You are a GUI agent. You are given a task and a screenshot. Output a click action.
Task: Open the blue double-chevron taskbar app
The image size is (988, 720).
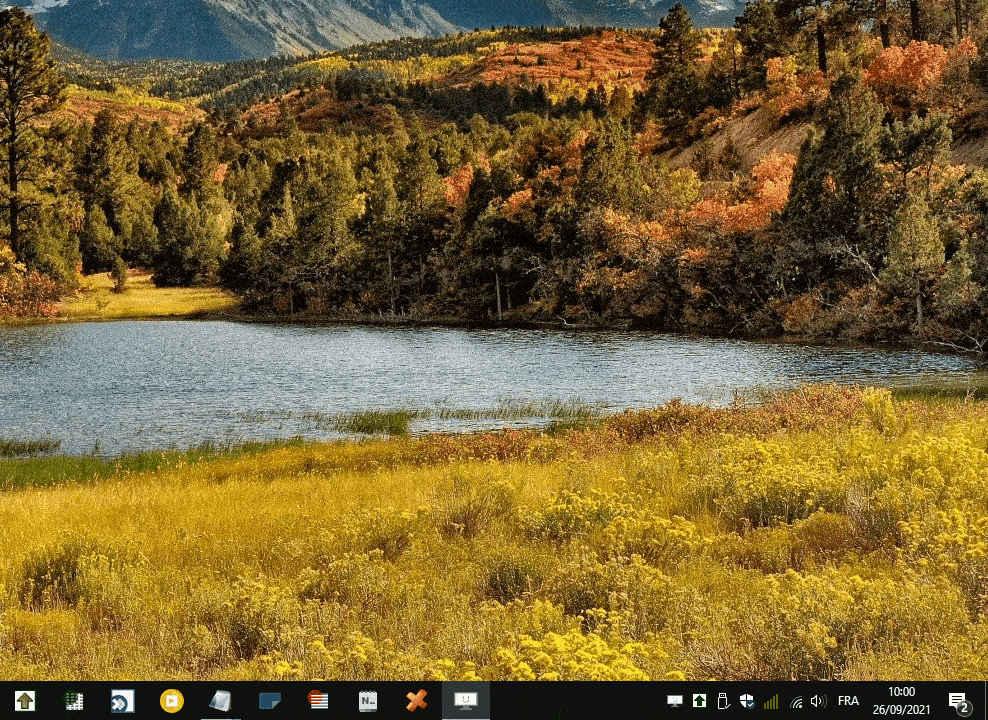tap(122, 700)
